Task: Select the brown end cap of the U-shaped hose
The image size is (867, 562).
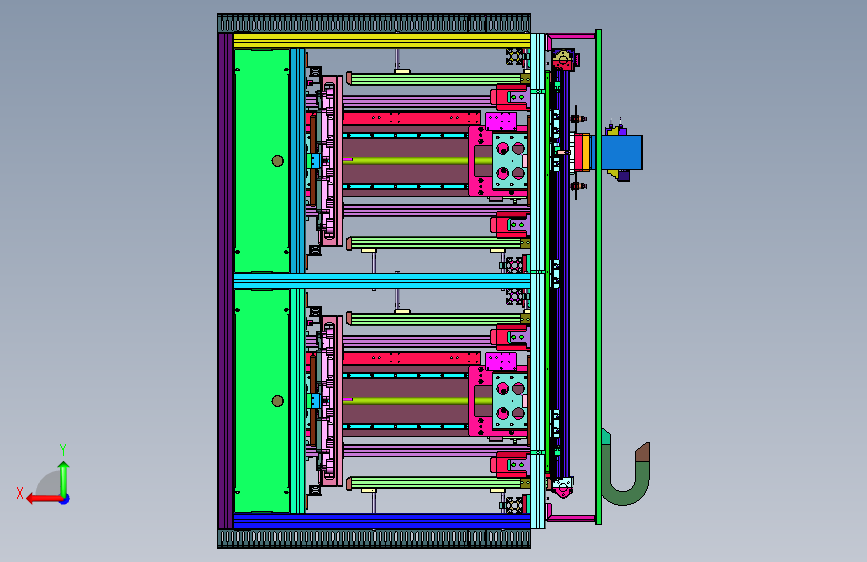Action: pos(643,452)
